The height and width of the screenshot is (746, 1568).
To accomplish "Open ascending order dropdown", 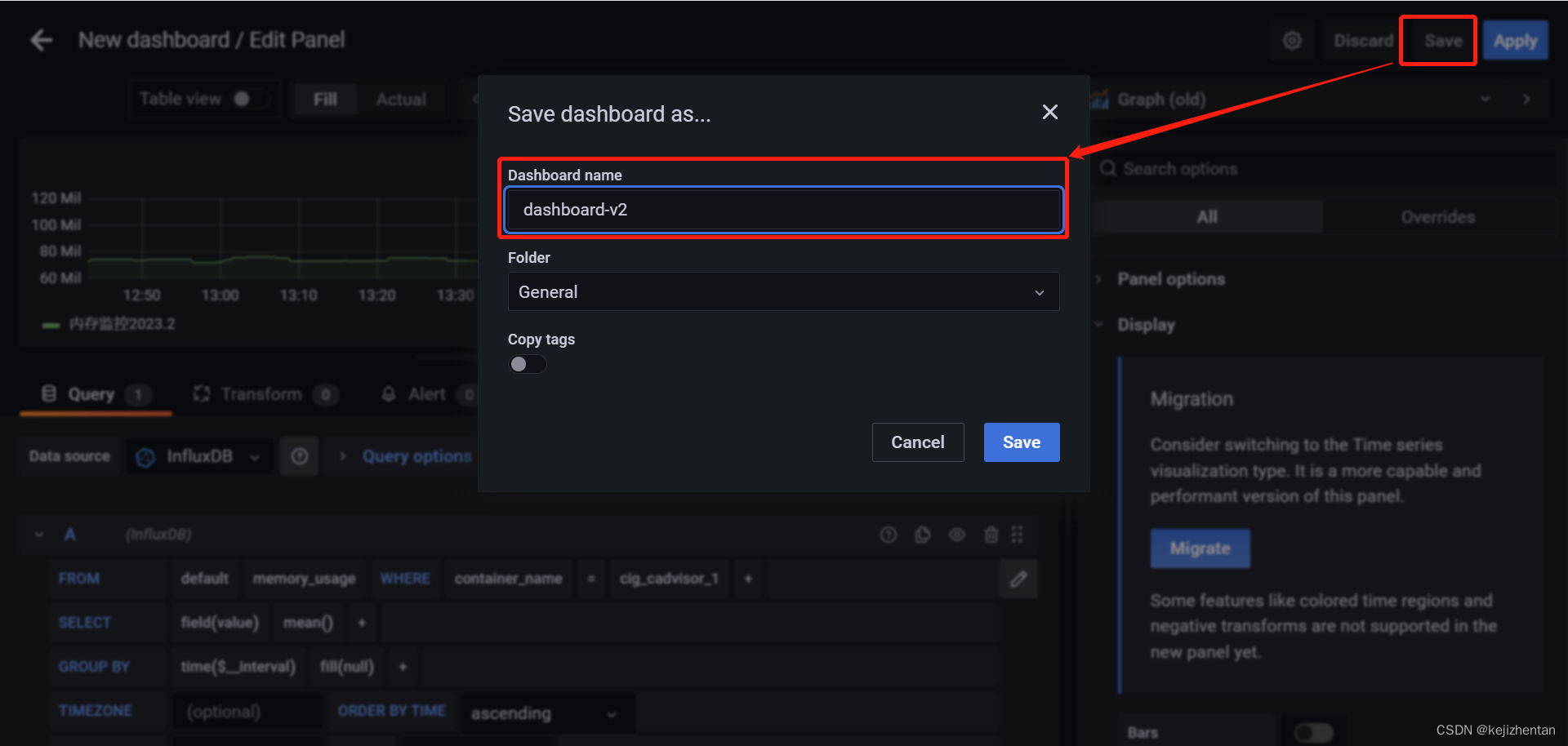I will pyautogui.click(x=548, y=713).
